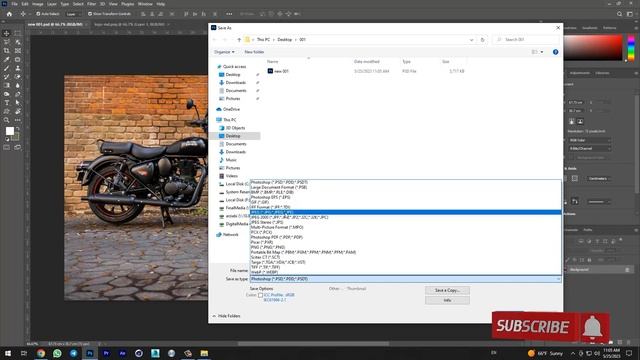Image resolution: width=640 pixels, height=360 pixels.
Task: Toggle Quick Mask mode icon
Action: coord(7,147)
